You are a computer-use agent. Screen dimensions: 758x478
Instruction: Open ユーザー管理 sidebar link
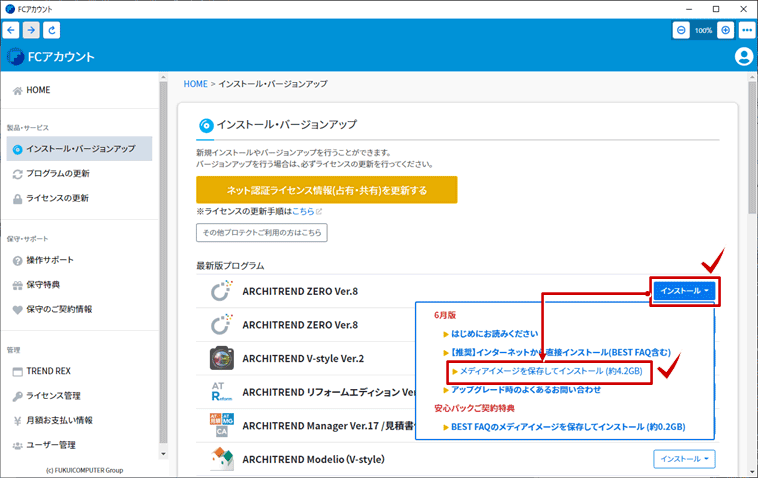(51, 445)
